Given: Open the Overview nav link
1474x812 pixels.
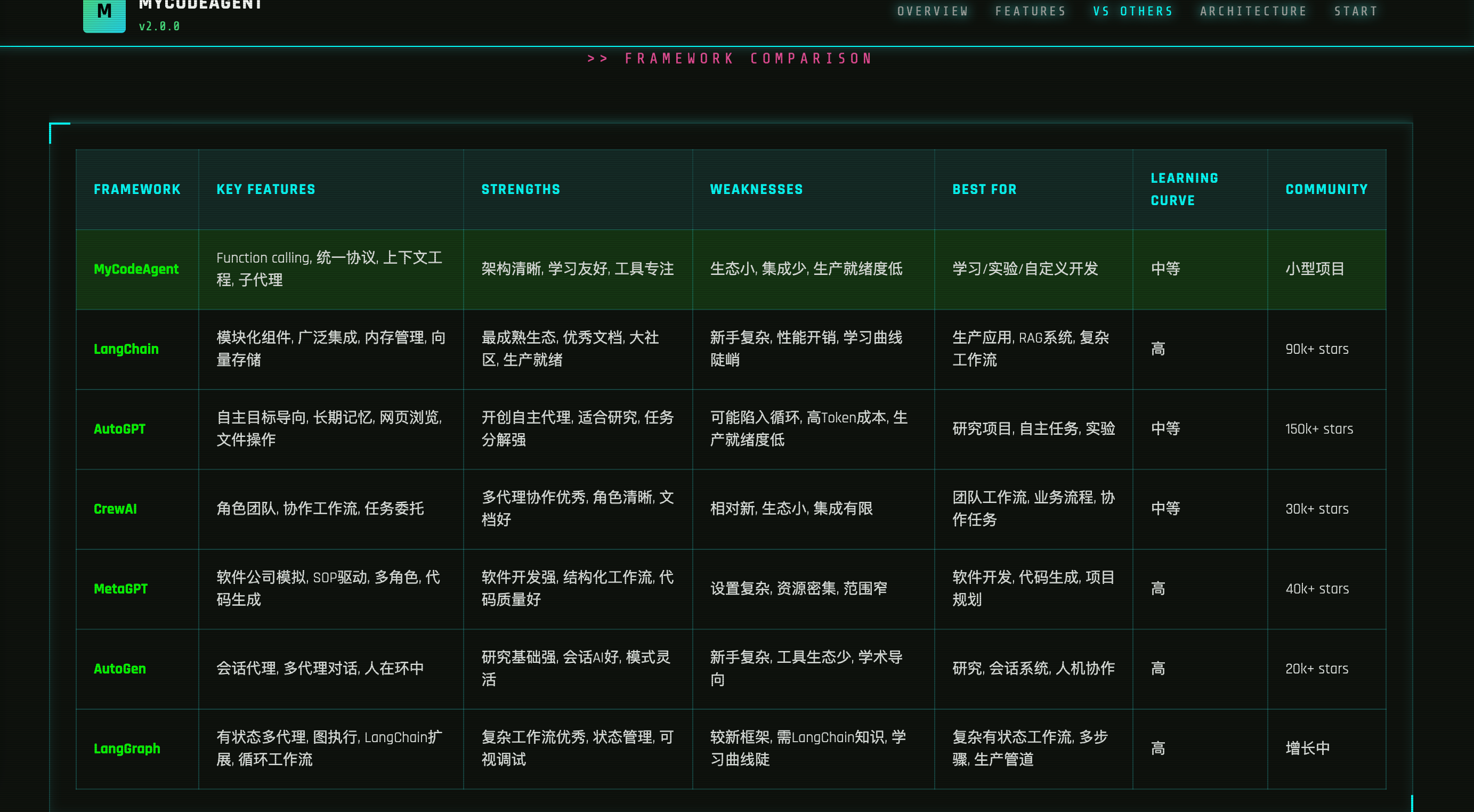Looking at the screenshot, I should (x=932, y=11).
